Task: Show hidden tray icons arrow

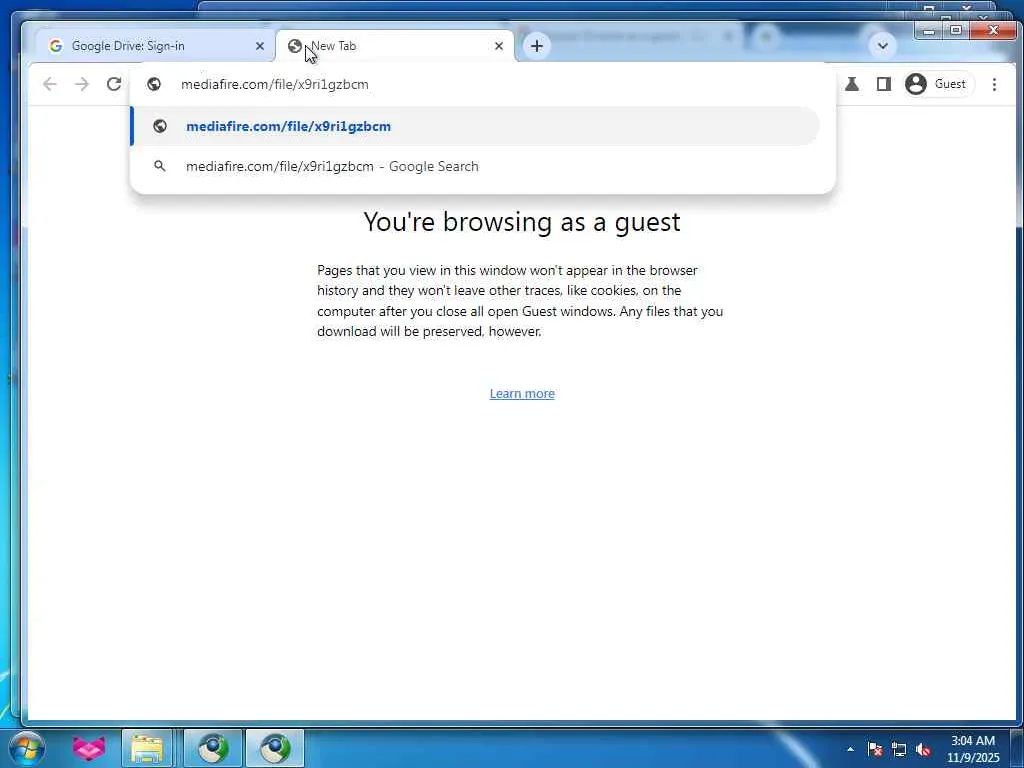Action: (x=850, y=749)
